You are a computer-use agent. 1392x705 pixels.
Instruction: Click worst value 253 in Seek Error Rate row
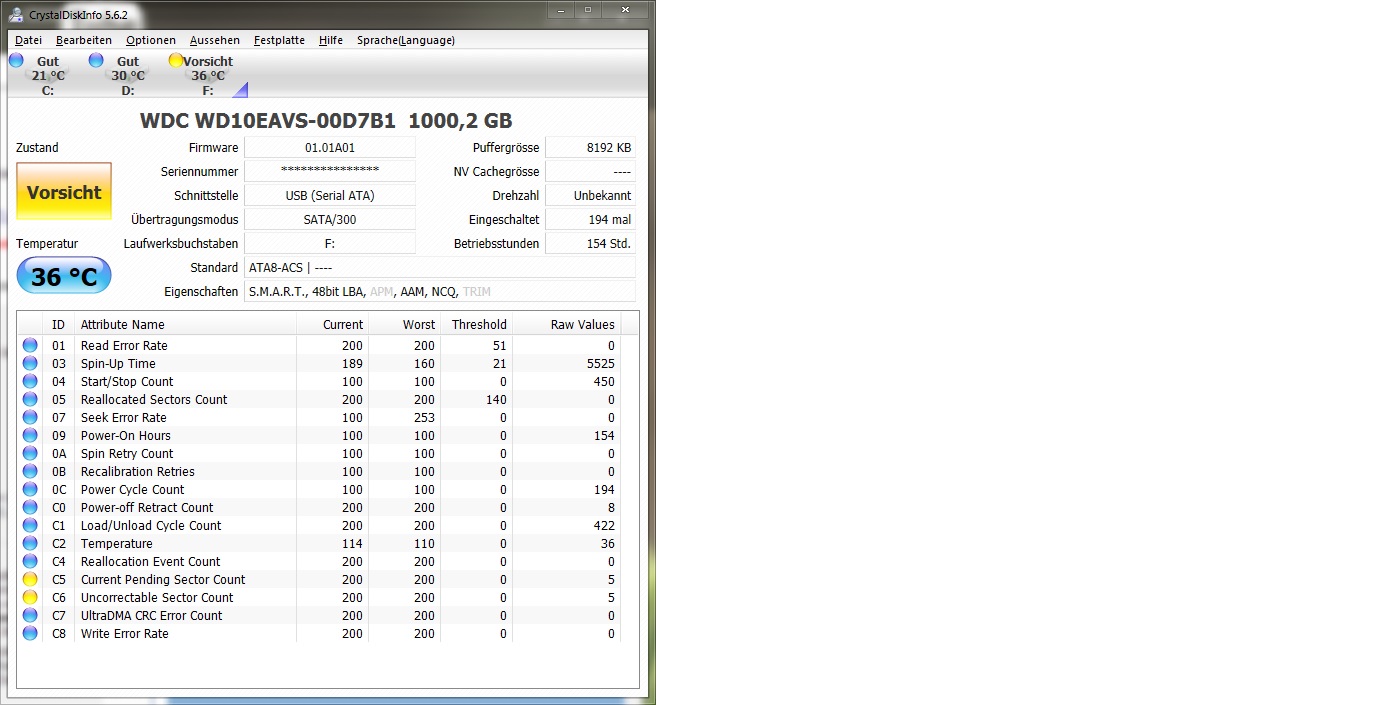tap(424, 418)
